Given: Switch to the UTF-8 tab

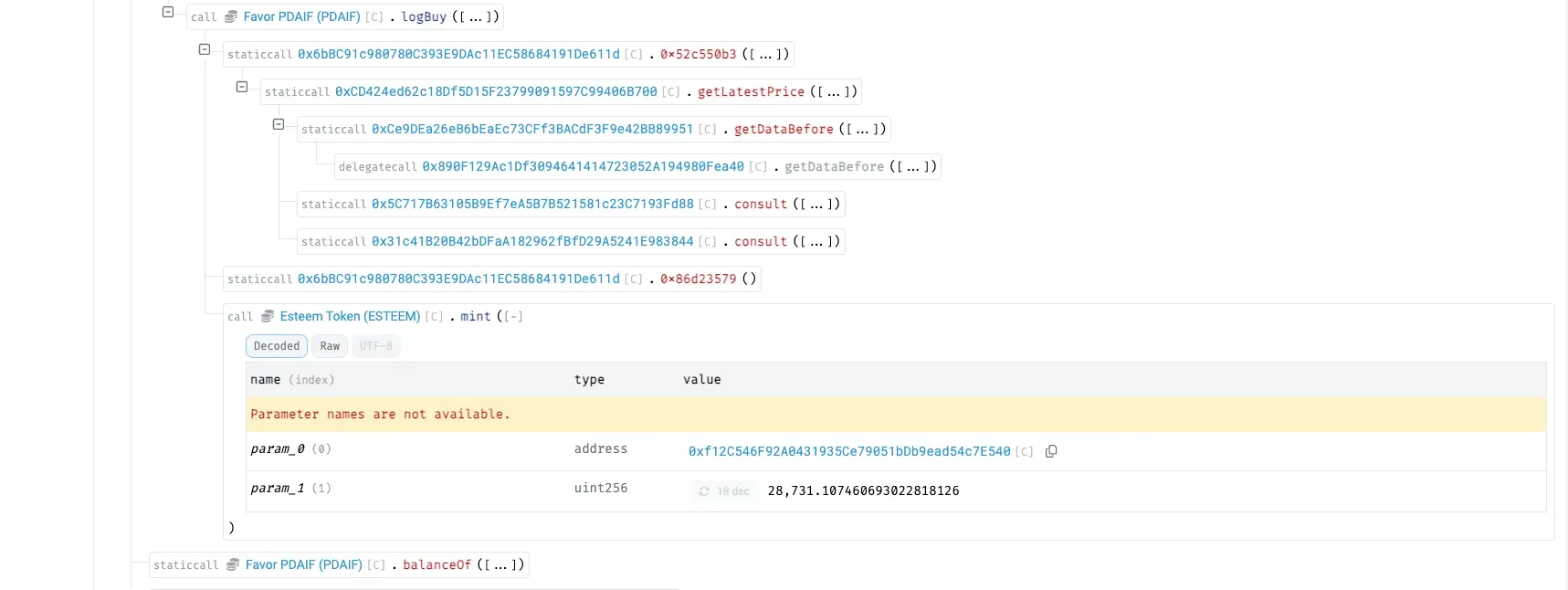Looking at the screenshot, I should pyautogui.click(x=375, y=346).
